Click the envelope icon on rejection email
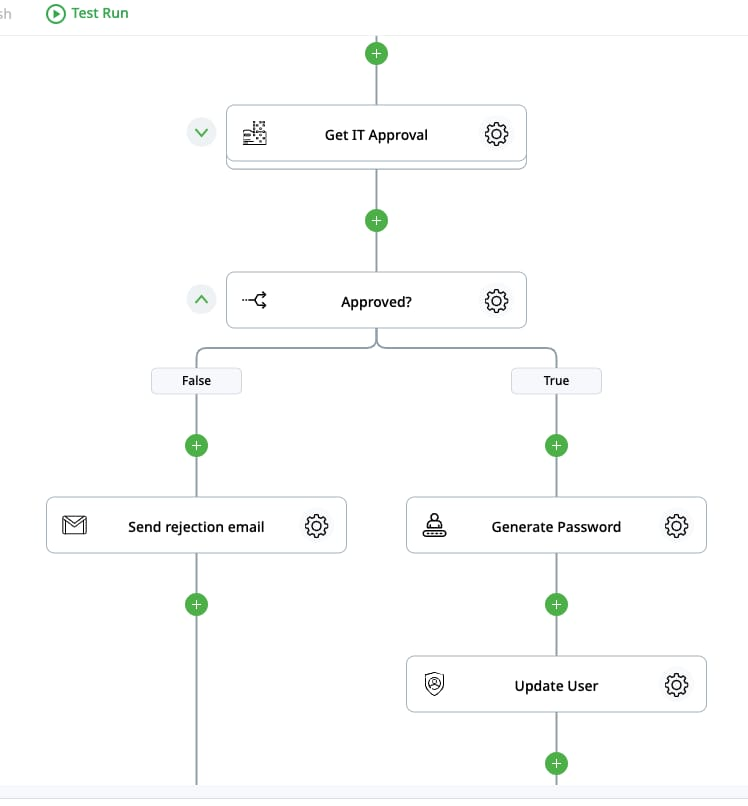Image resolution: width=748 pixels, height=806 pixels. pos(75,526)
